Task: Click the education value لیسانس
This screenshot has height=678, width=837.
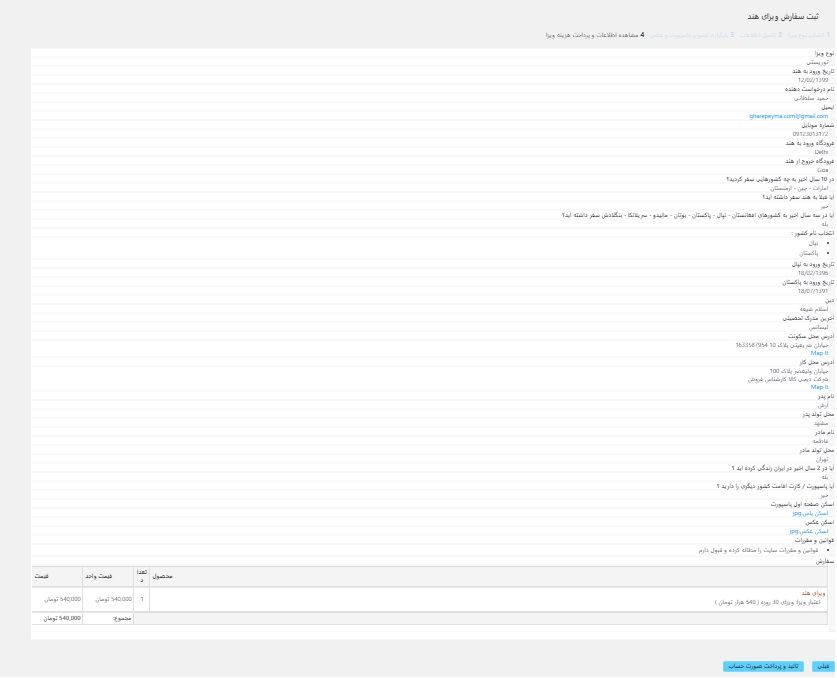Action: [x=818, y=328]
